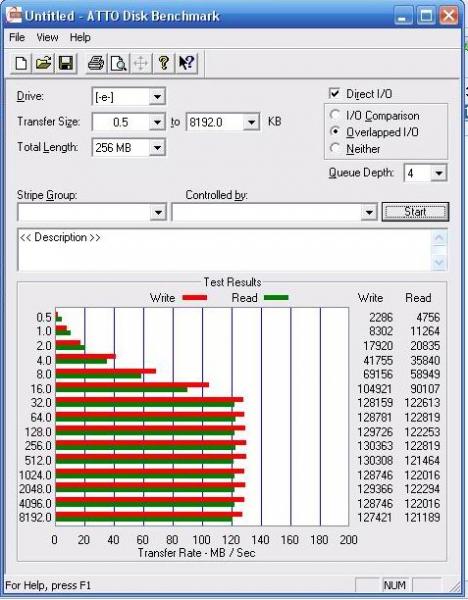Select the Overlapped I/O radio button
The height and width of the screenshot is (600, 468).
(335, 132)
